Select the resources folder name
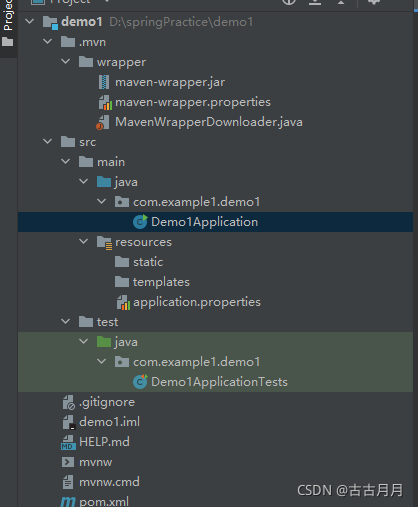Screen dimensions: 418x507 pos(144,242)
